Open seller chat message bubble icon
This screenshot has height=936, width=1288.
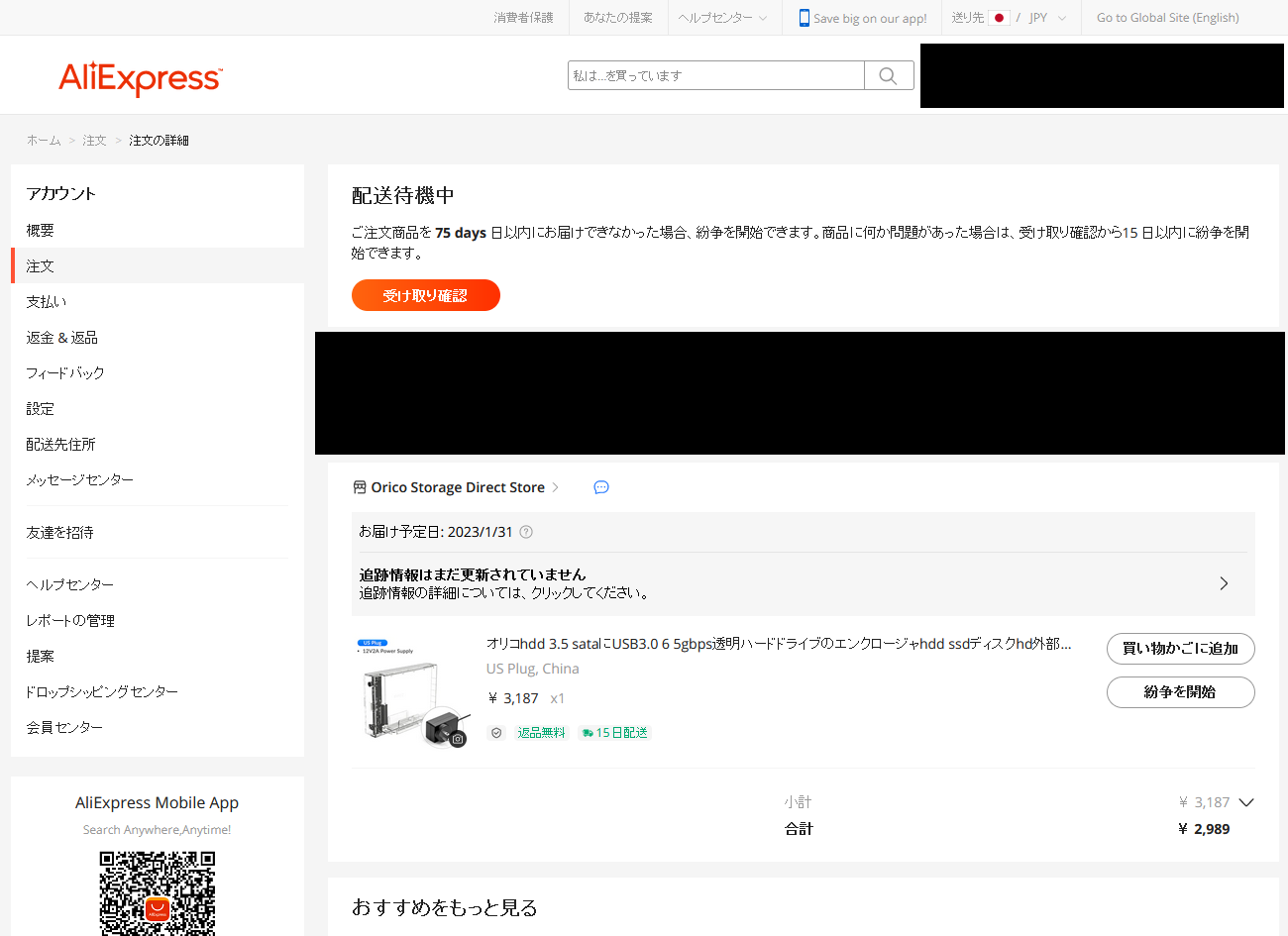601,487
